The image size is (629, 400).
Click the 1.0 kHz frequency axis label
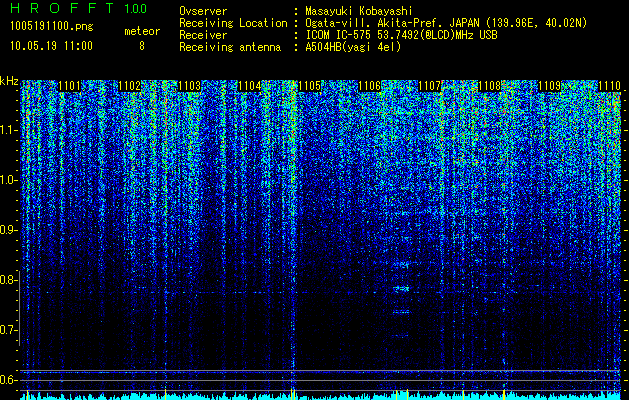tap(8, 180)
